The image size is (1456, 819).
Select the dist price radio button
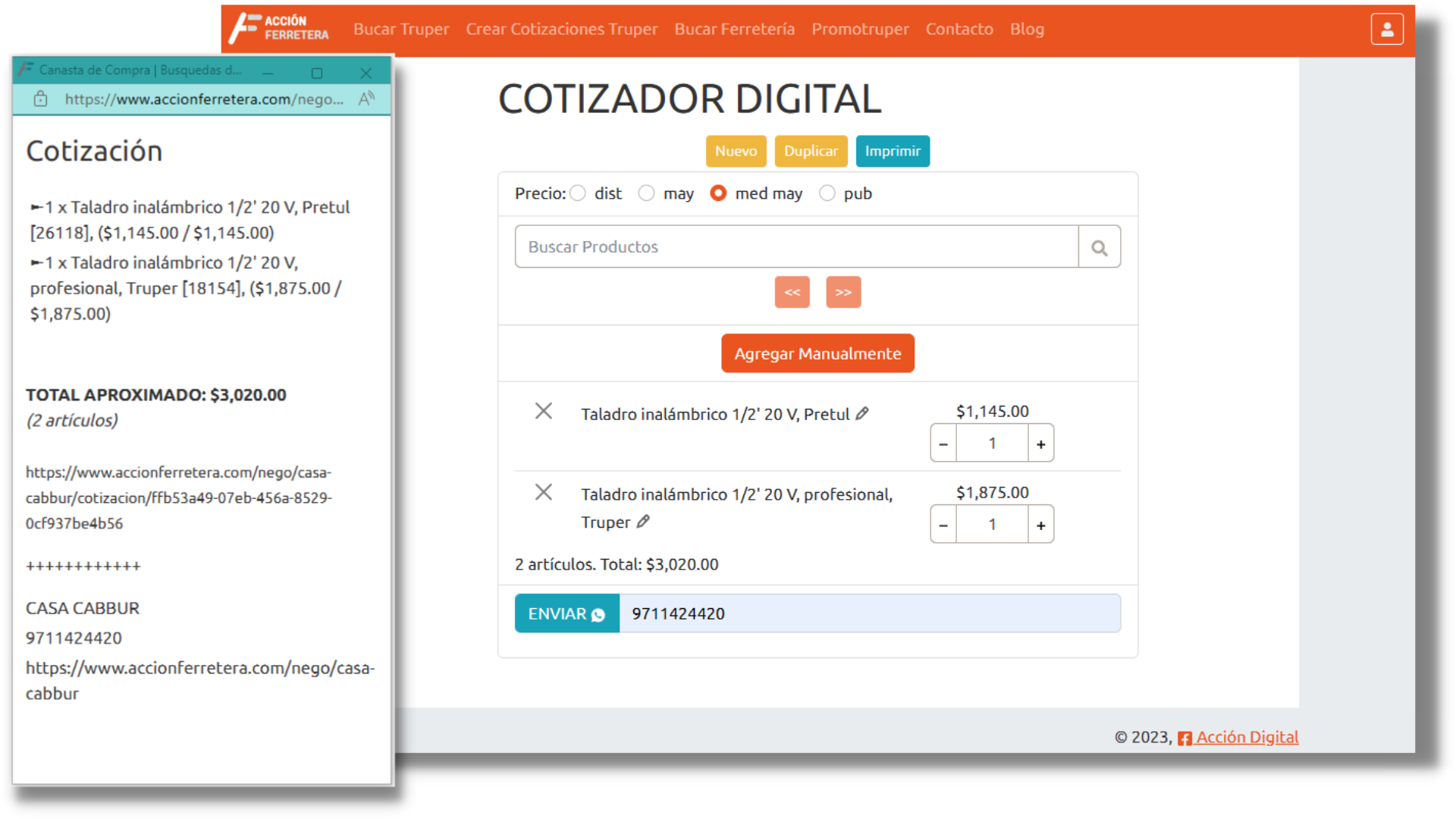click(578, 193)
